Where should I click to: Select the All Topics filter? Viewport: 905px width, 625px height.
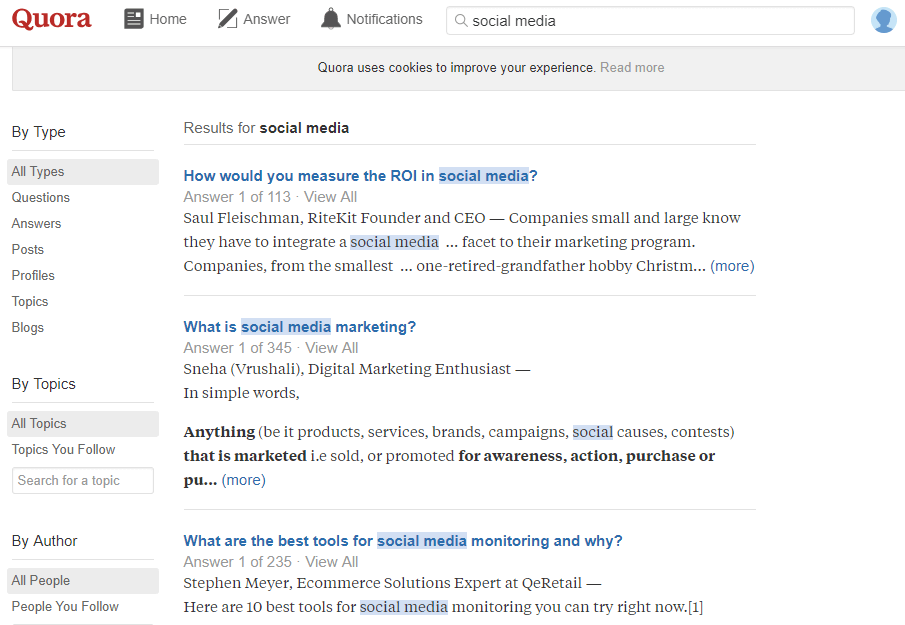pyautogui.click(x=83, y=424)
